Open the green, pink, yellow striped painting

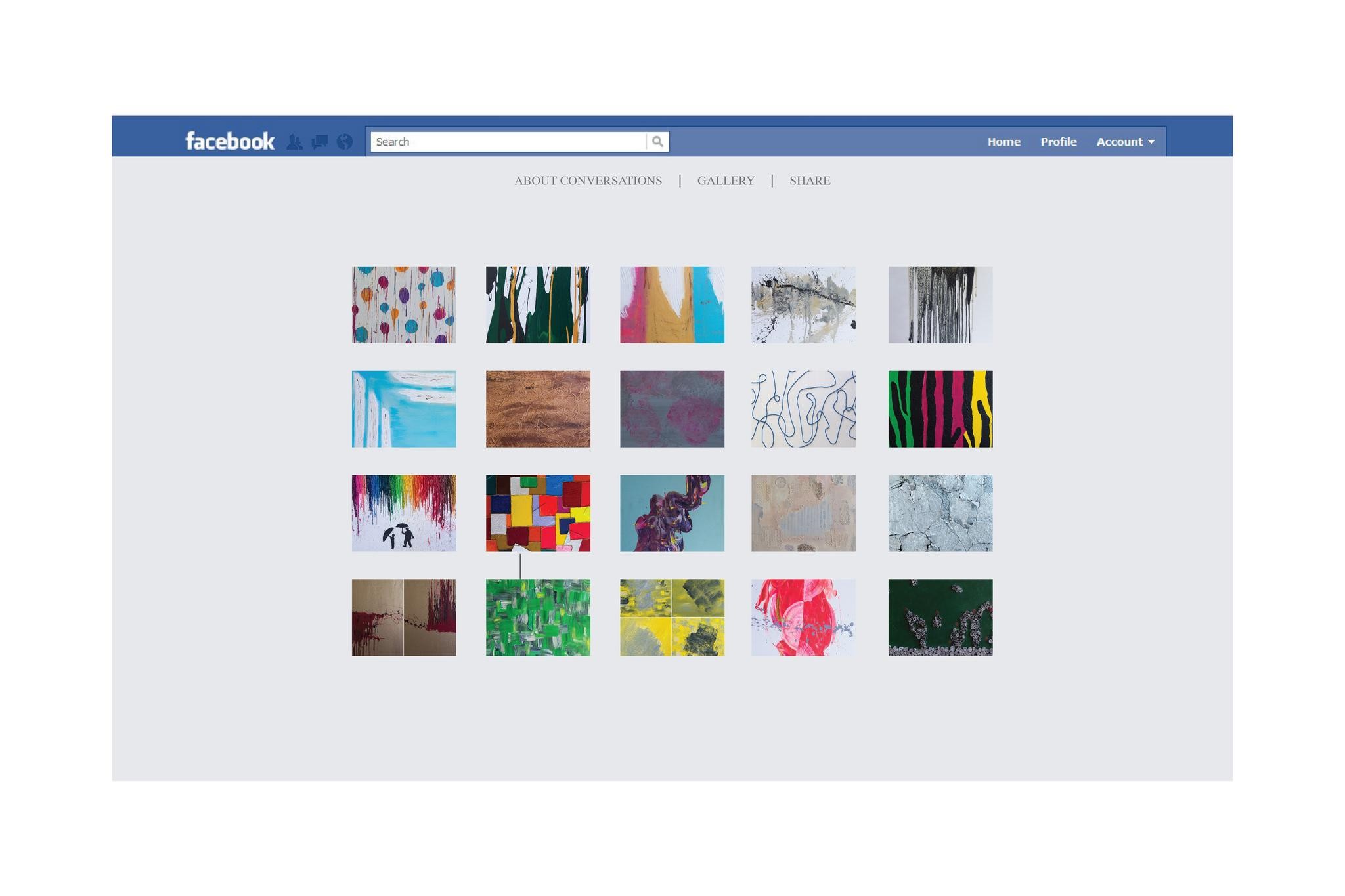[x=940, y=409]
